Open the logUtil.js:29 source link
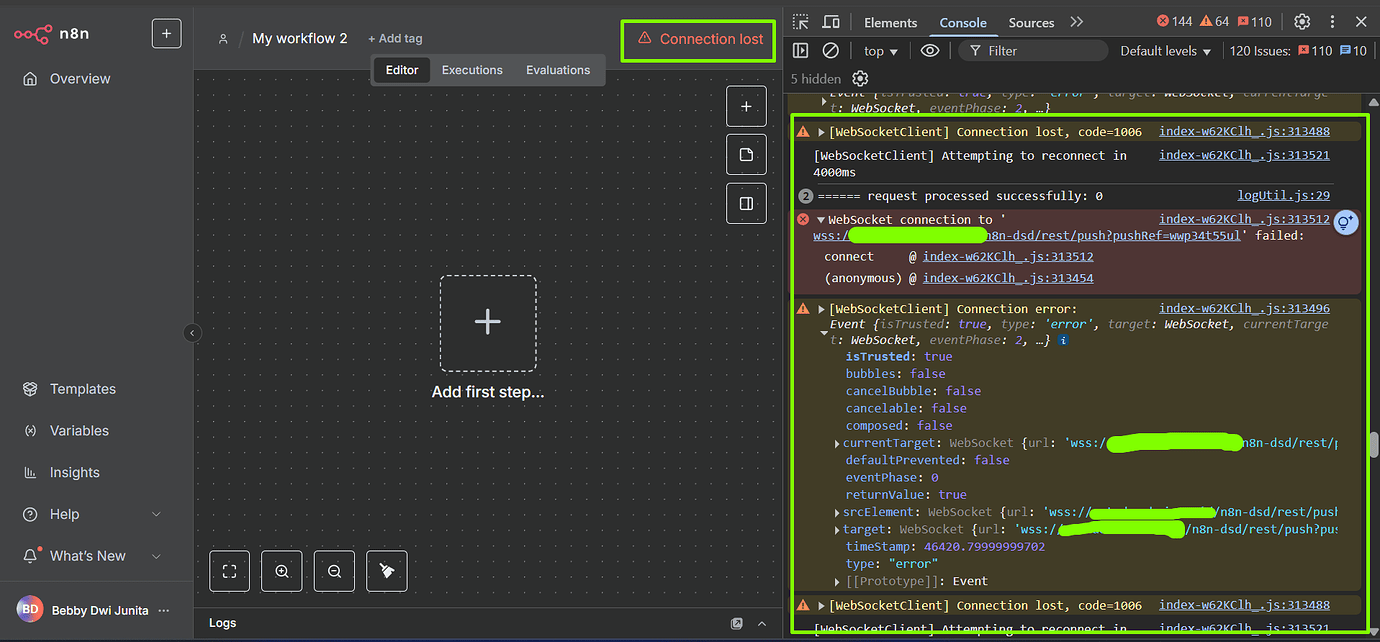Image resolution: width=1380 pixels, height=642 pixels. click(x=1282, y=195)
